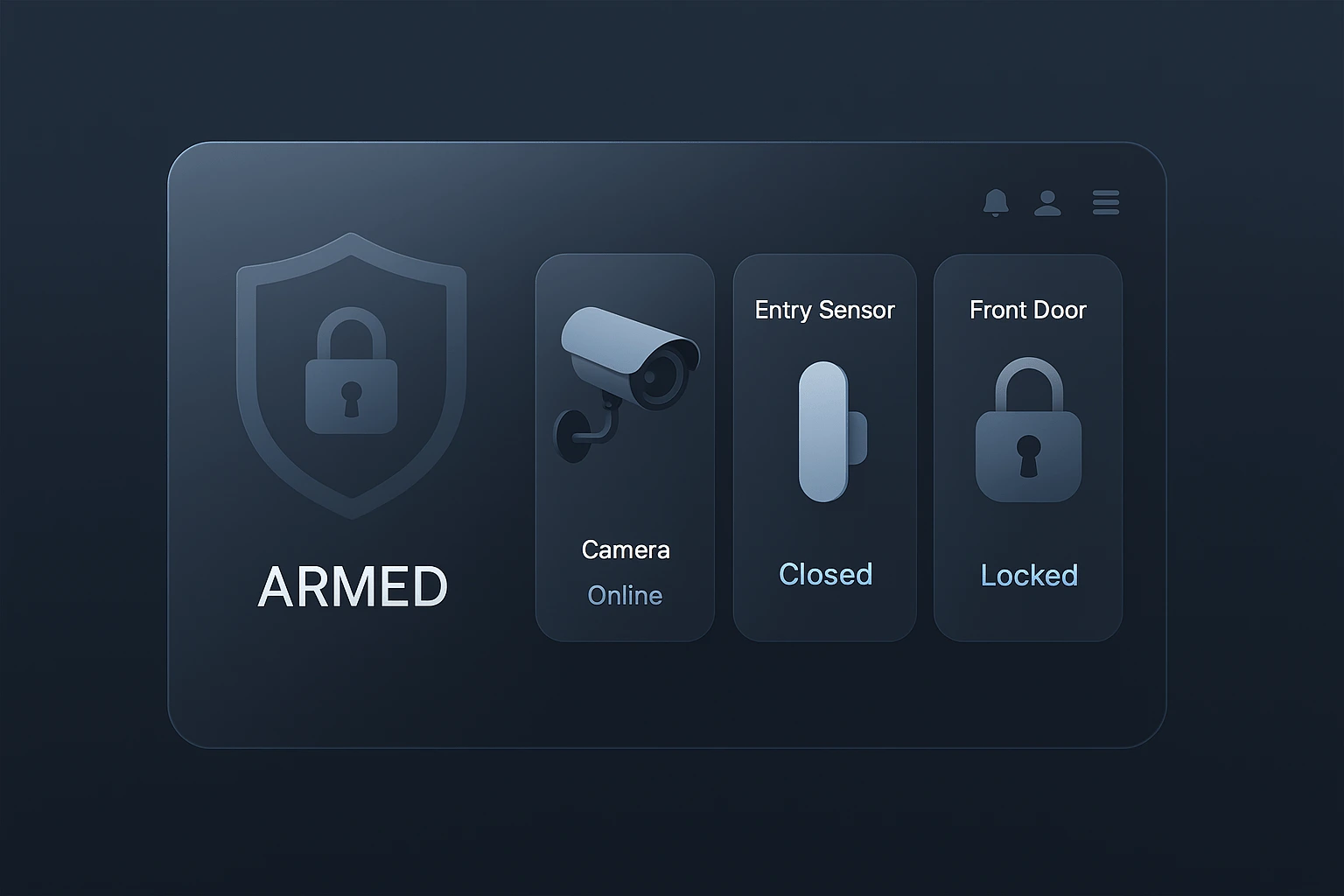
Task: Click the Front Door padlock icon
Action: [x=1028, y=429]
